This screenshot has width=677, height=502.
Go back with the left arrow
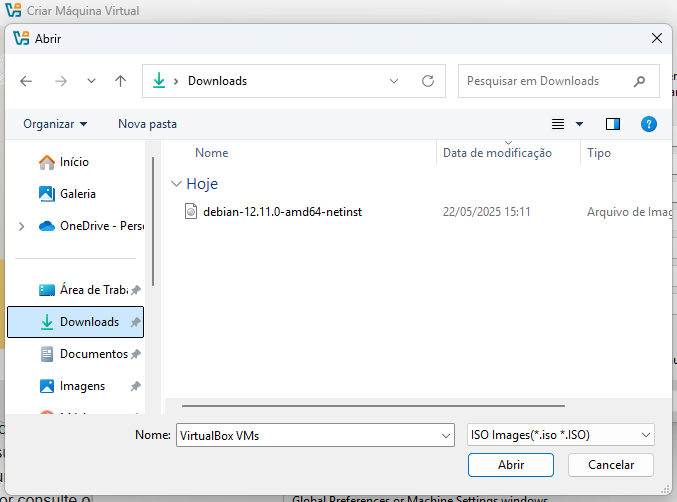[x=26, y=81]
